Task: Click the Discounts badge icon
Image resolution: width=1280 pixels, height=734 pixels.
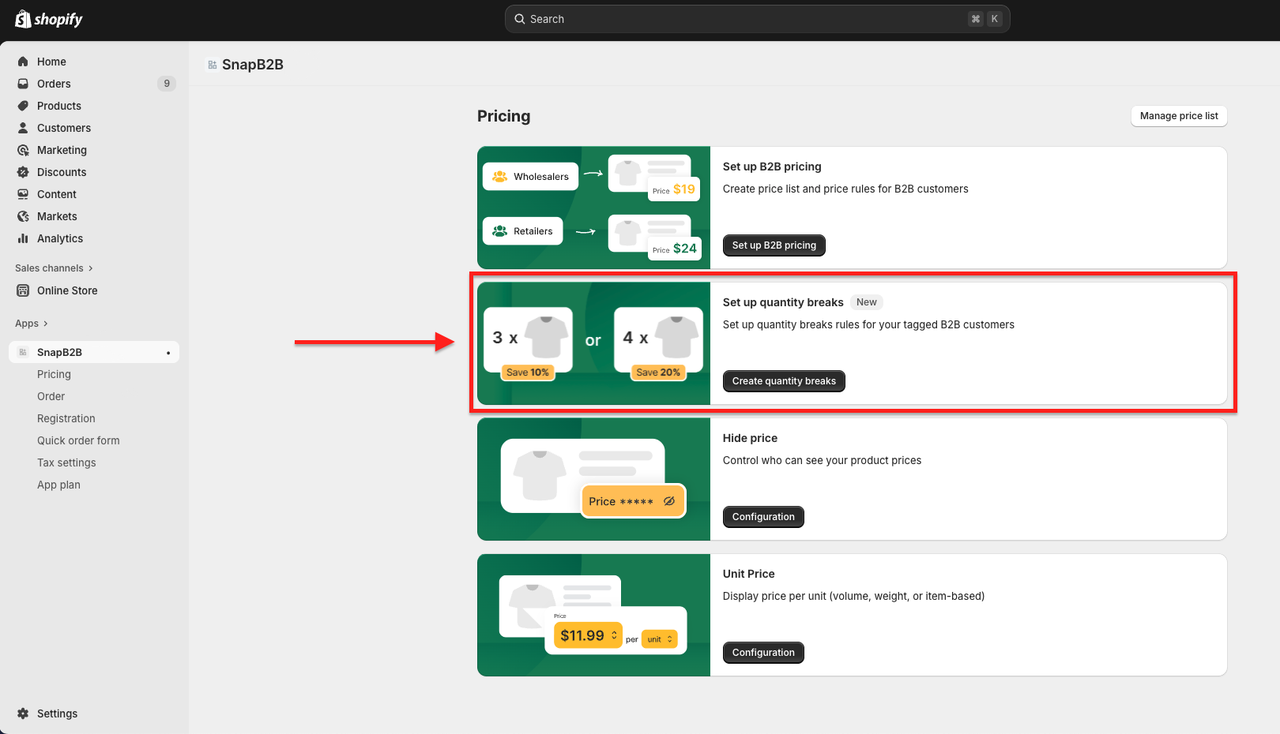Action: (23, 172)
